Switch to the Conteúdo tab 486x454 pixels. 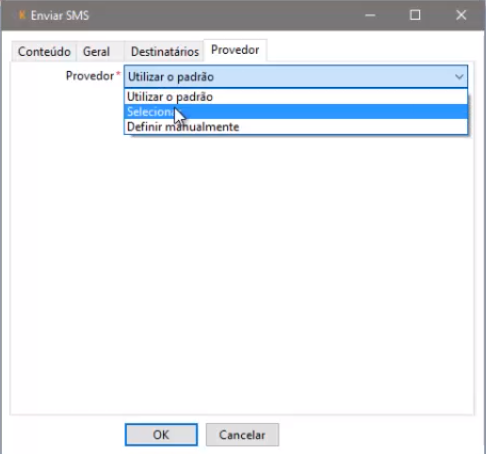[x=44, y=52]
